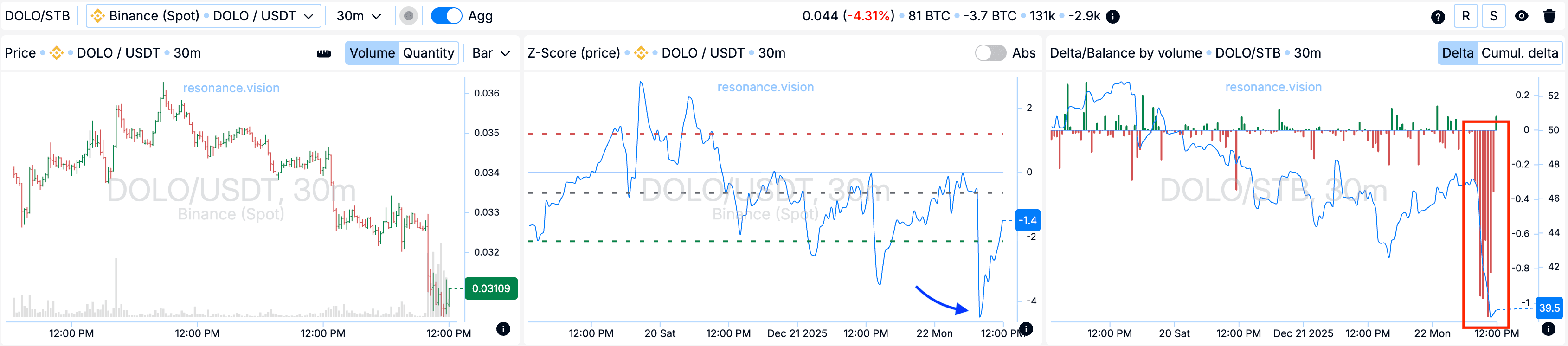Click the info icon on Z-Score chart

click(1026, 329)
